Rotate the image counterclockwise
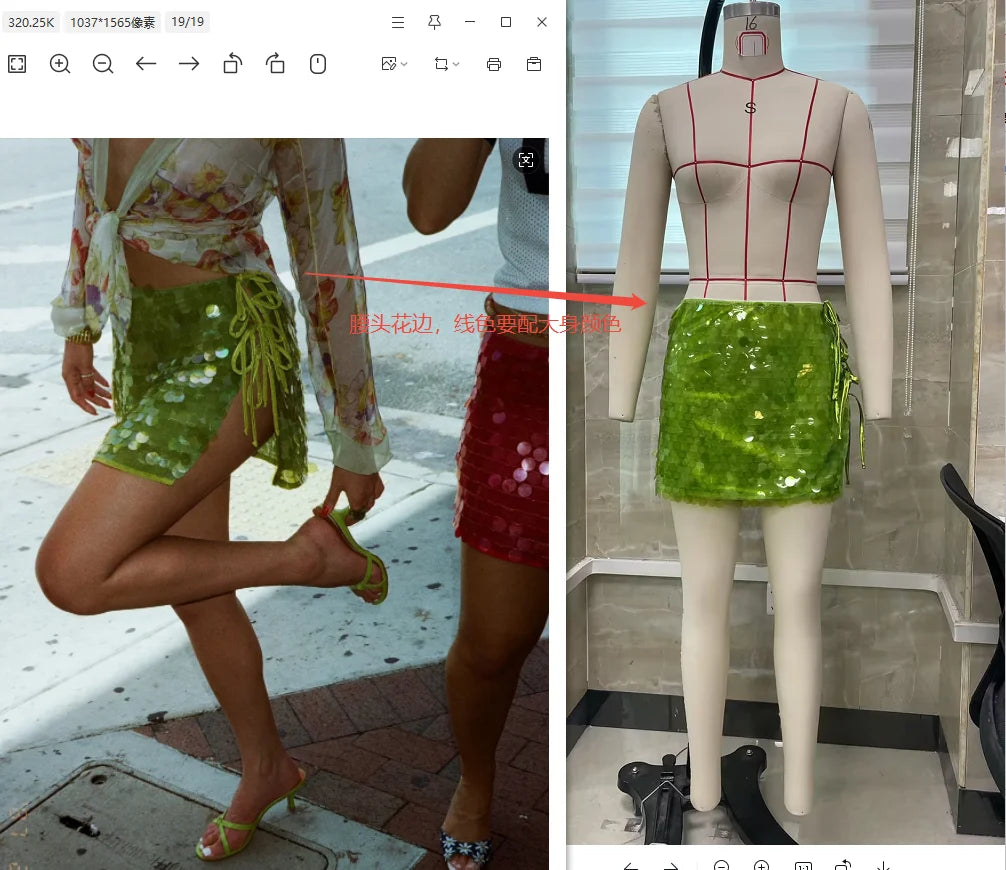 tap(232, 64)
